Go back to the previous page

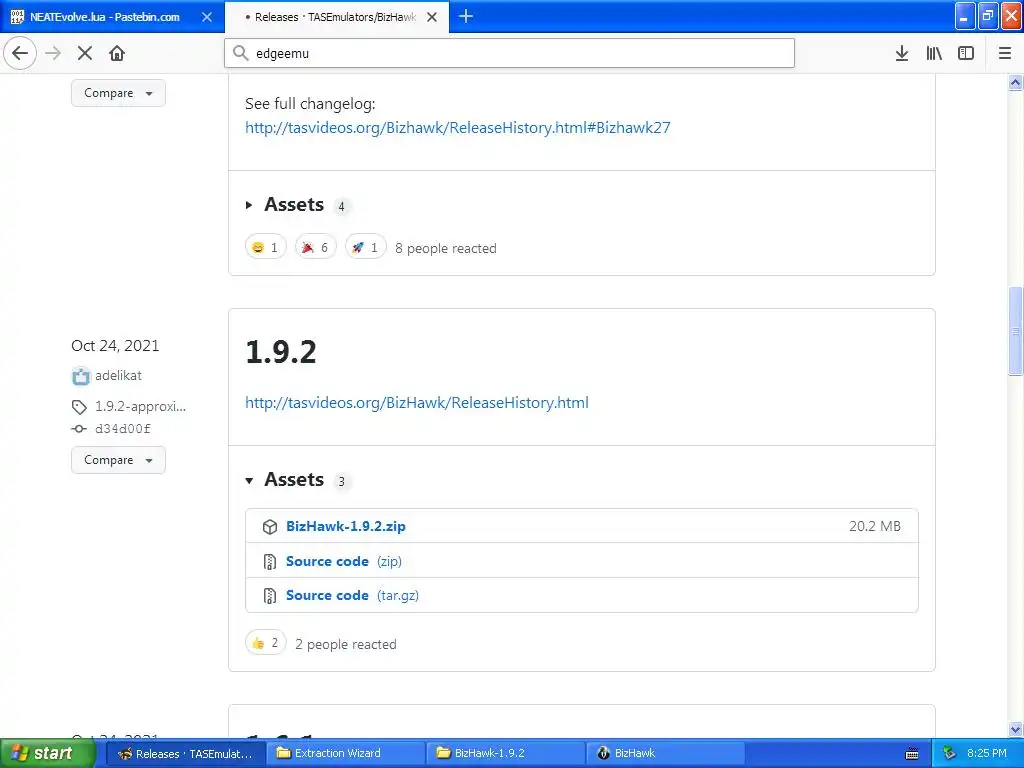click(x=20, y=53)
